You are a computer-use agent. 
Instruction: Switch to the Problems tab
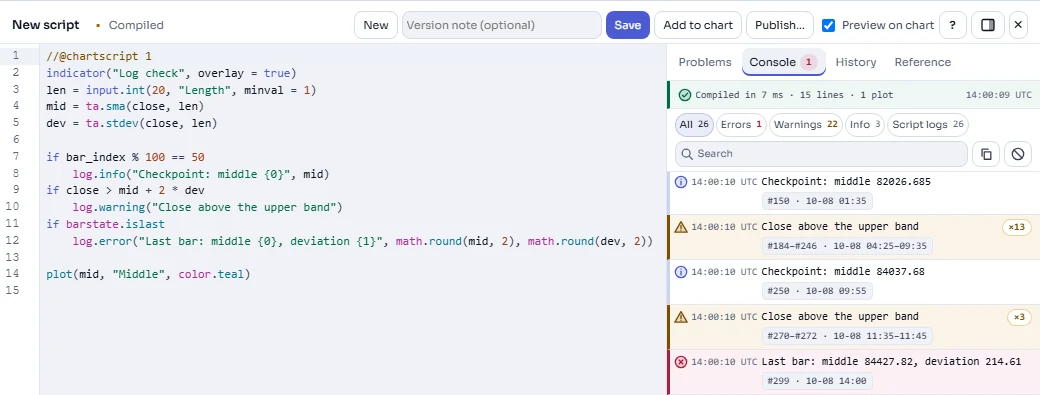[705, 62]
